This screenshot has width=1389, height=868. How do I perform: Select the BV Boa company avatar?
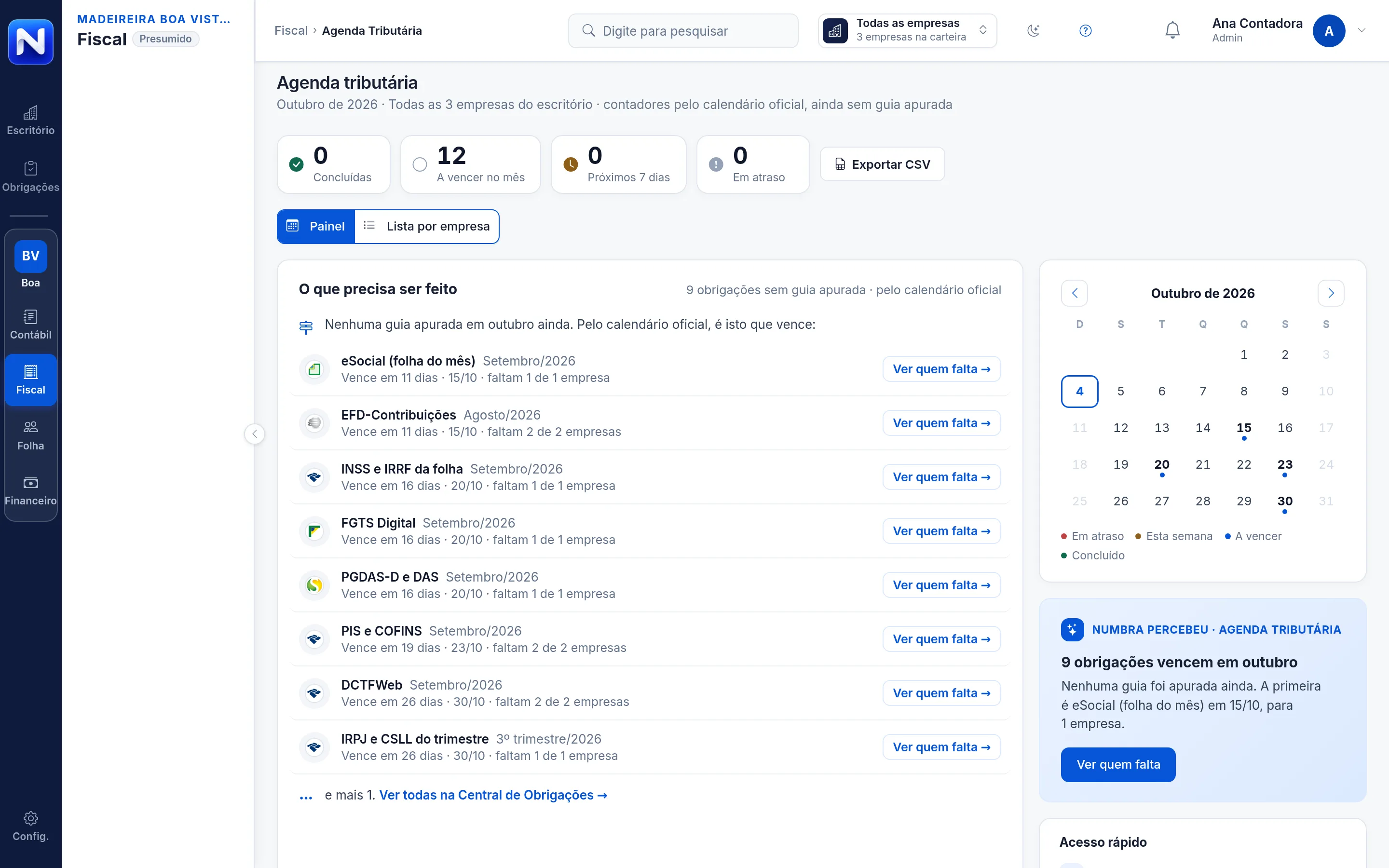pos(30,256)
